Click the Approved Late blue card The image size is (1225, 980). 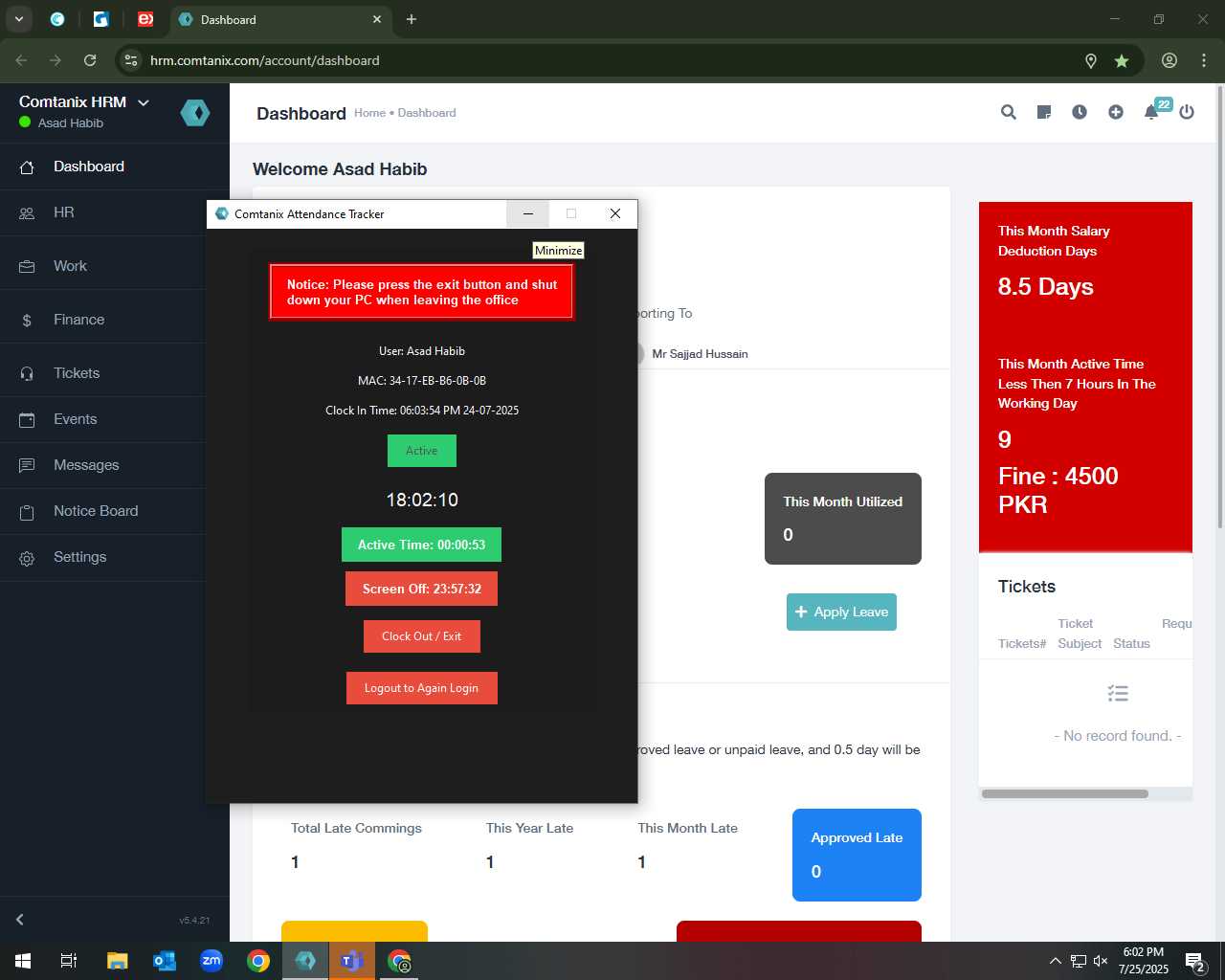pos(857,855)
